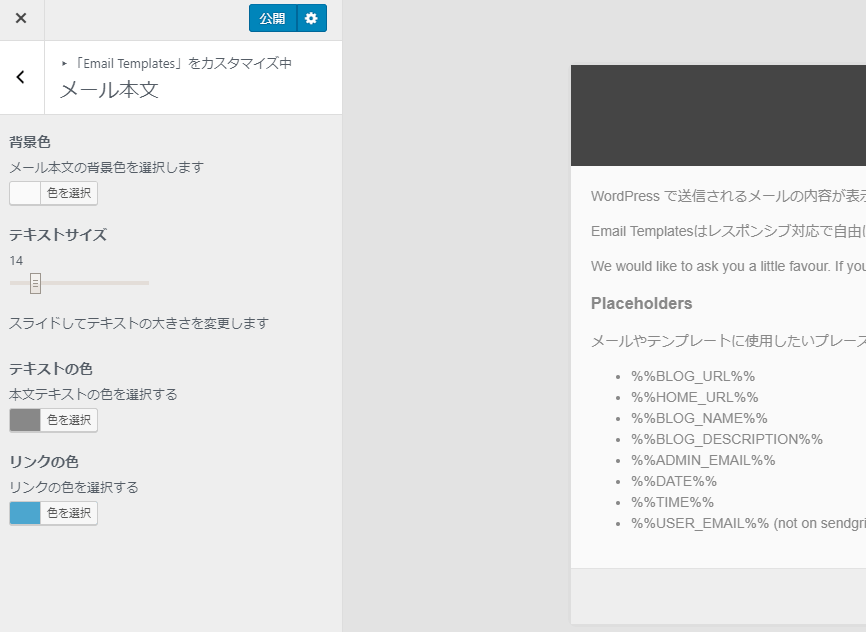
Task: Close the customizer with the X icon
Action: (x=21, y=18)
